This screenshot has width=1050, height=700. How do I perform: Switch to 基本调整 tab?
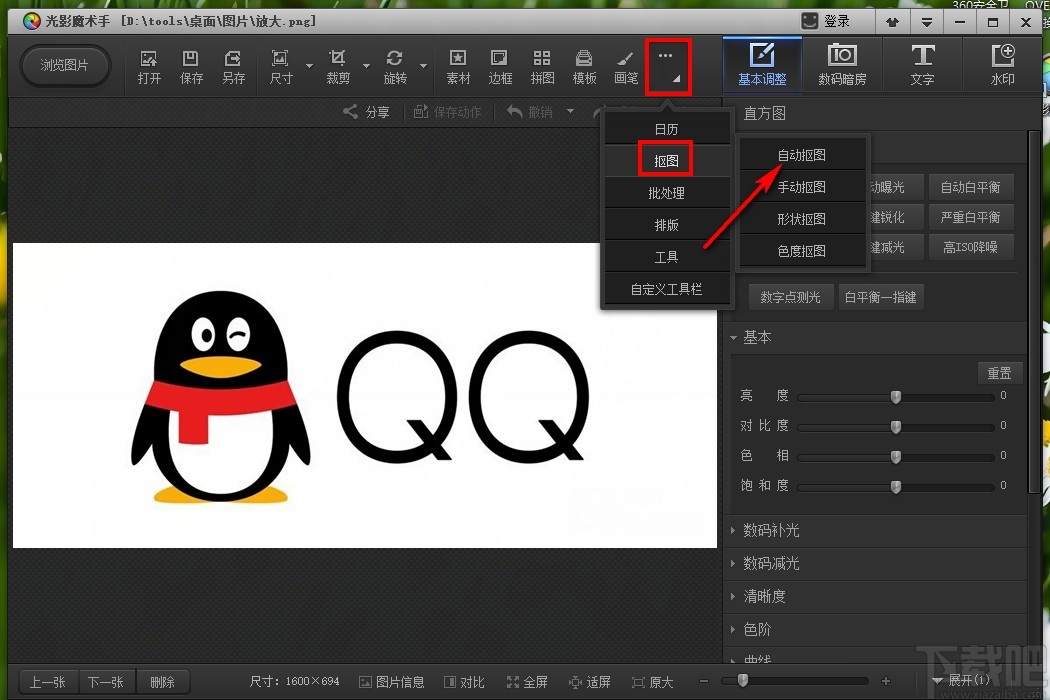762,65
